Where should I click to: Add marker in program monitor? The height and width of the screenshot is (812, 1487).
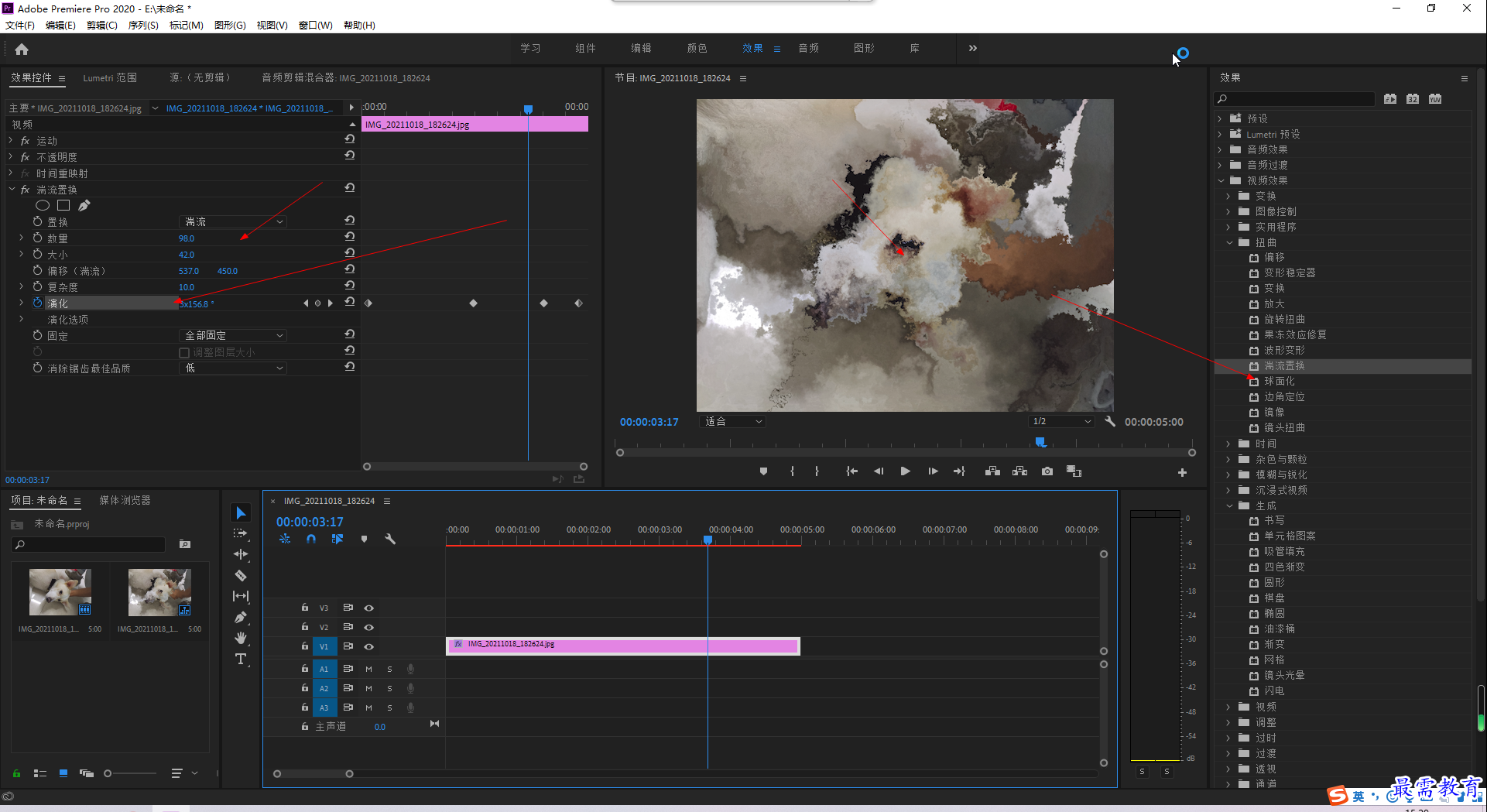(x=763, y=471)
